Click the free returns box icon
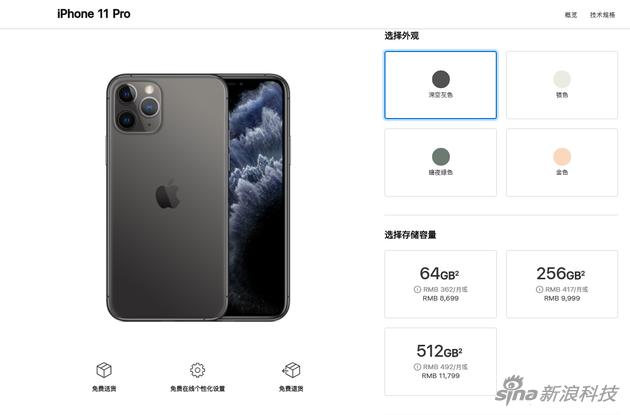The height and width of the screenshot is (415, 630). click(x=291, y=370)
